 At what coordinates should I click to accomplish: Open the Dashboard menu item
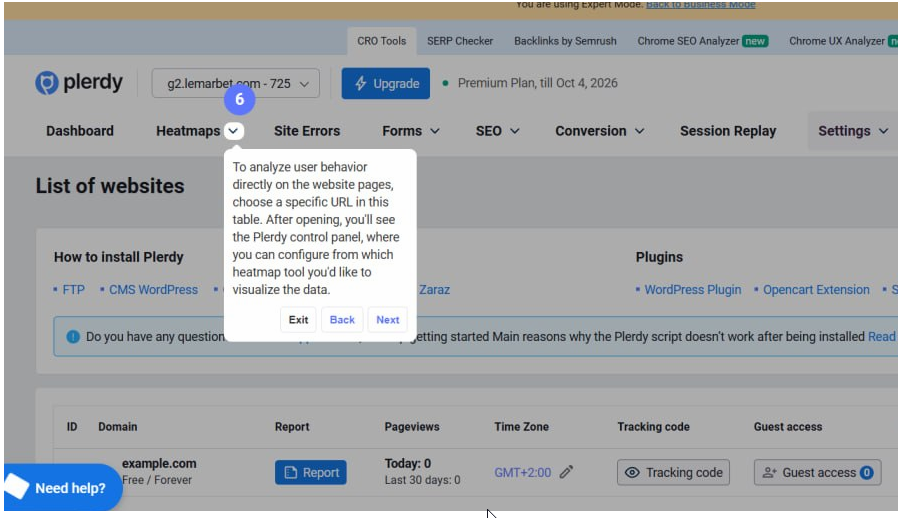pos(80,131)
